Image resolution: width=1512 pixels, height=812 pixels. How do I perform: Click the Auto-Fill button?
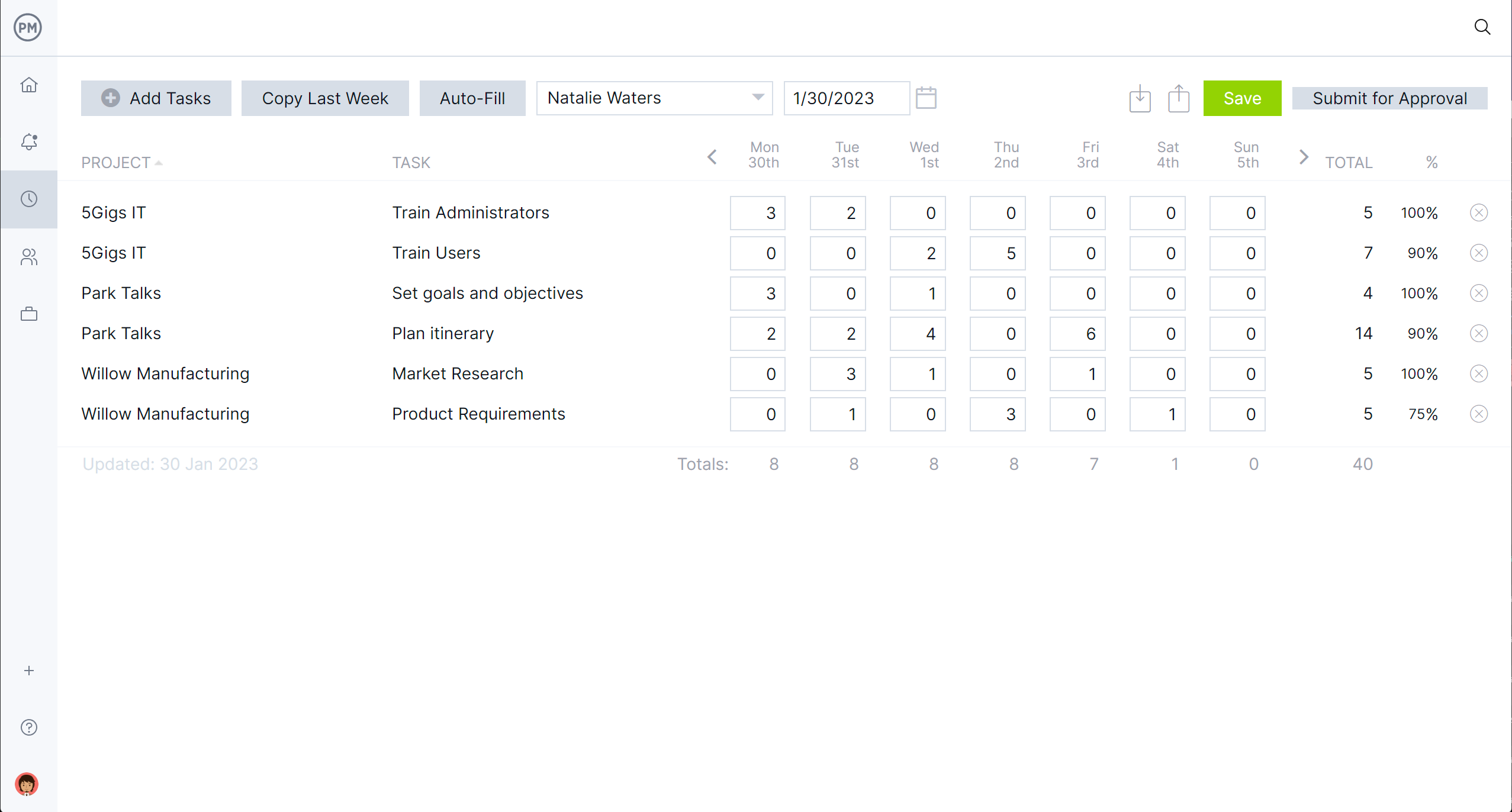point(472,98)
